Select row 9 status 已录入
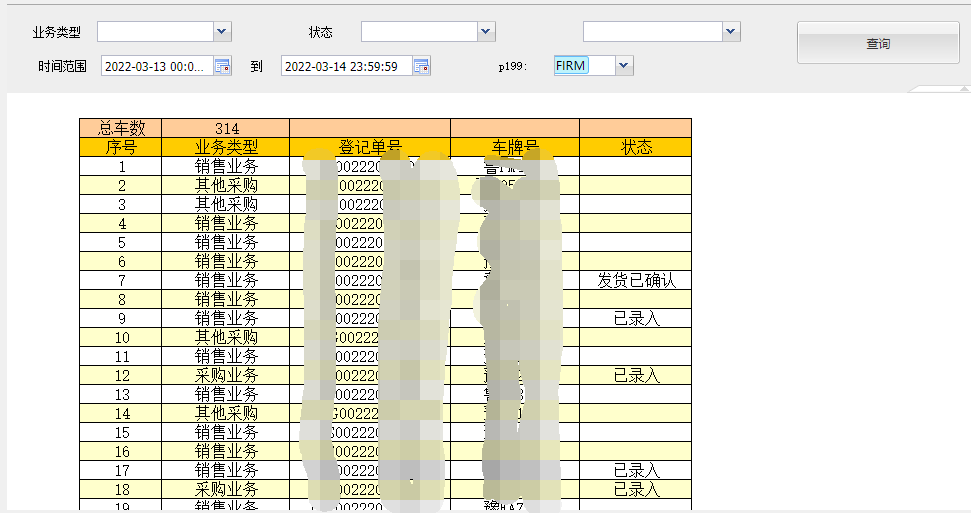971x513 pixels. 636,318
